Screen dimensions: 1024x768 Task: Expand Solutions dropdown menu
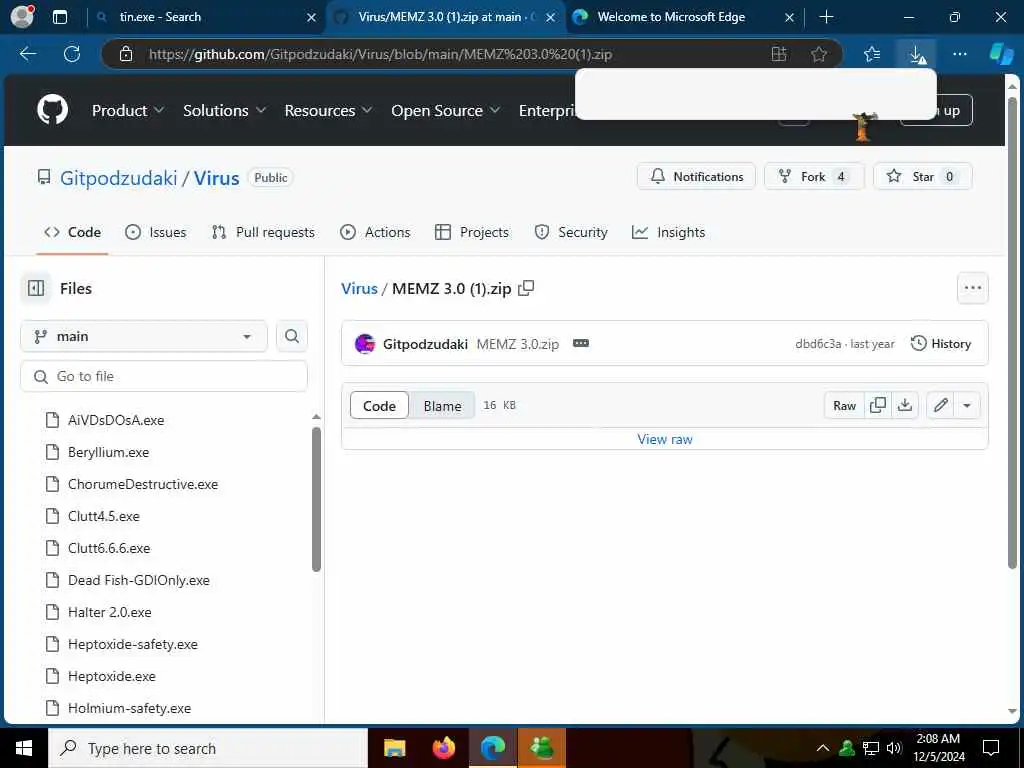224,110
